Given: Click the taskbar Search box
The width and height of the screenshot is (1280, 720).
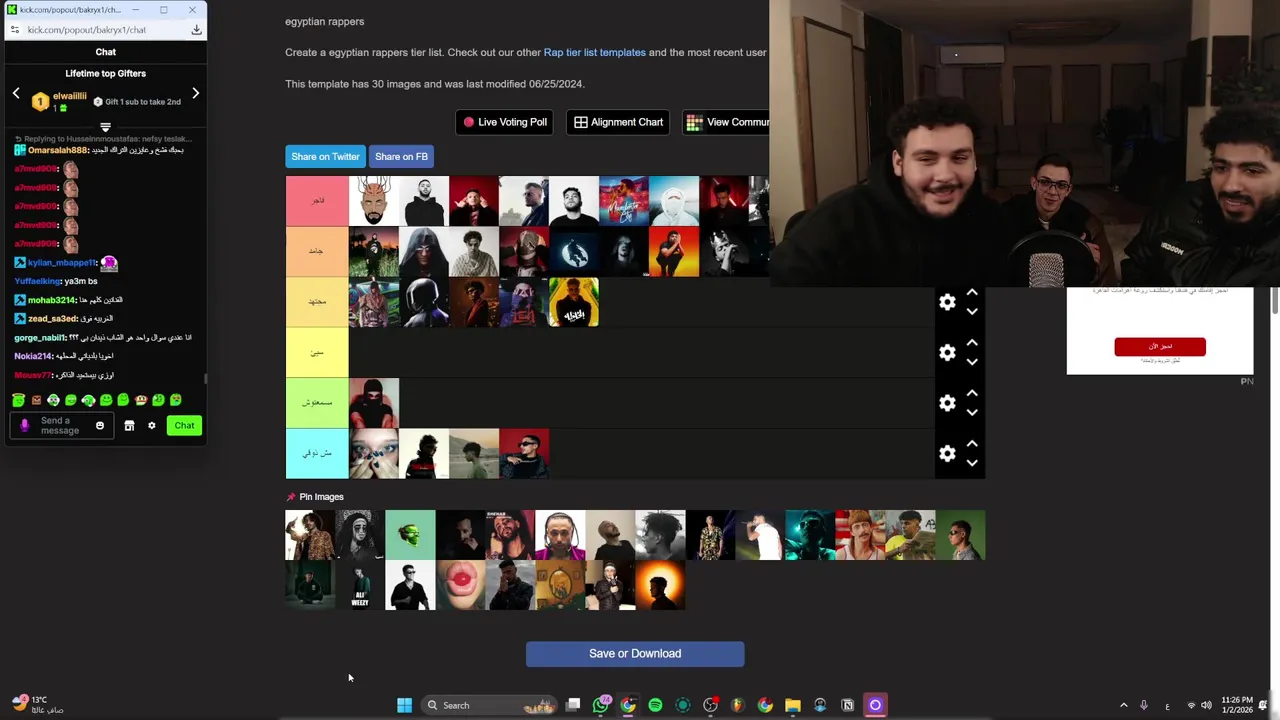Looking at the screenshot, I should 487,705.
